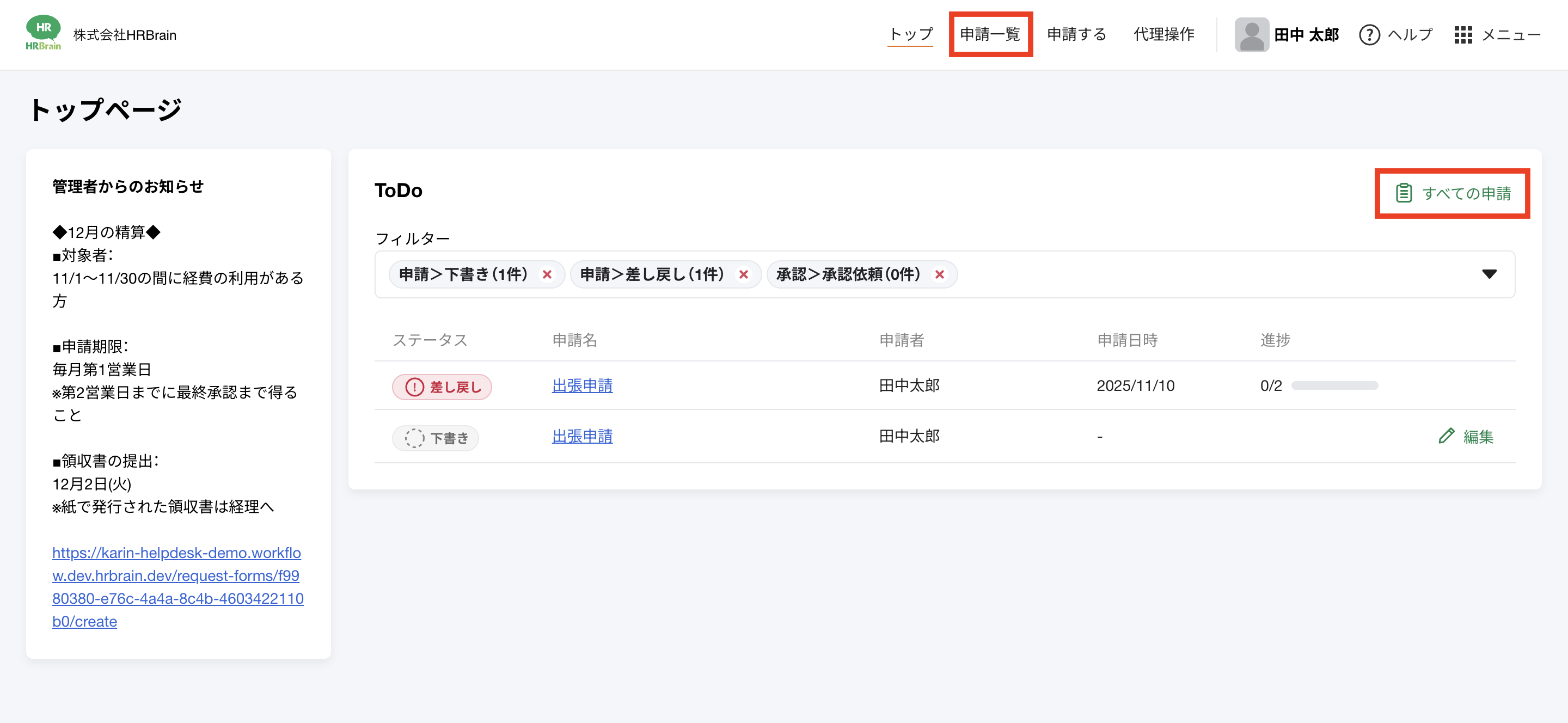Click the HRBrain logo icon
1568x723 pixels.
click(43, 33)
